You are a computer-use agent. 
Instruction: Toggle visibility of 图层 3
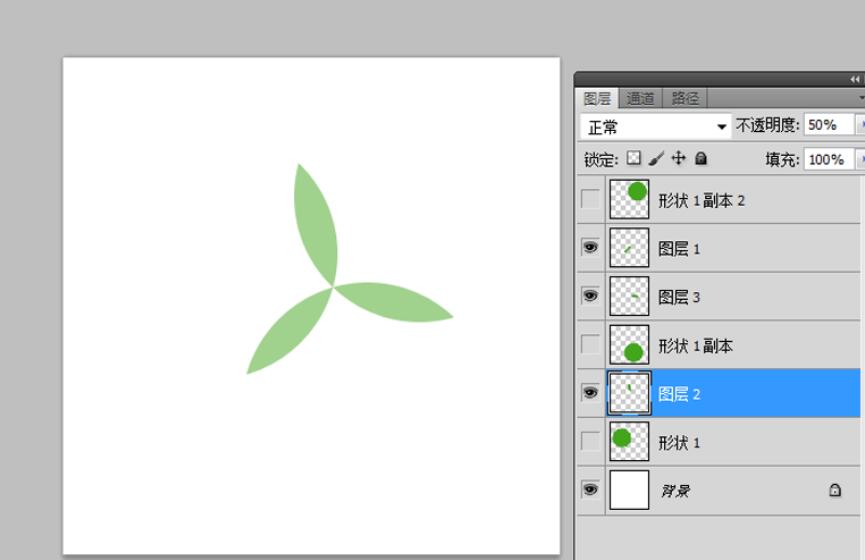(591, 296)
